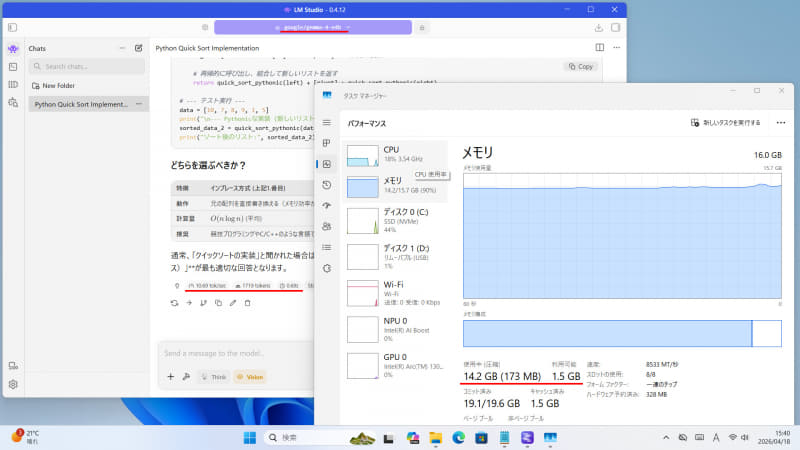This screenshot has height=450, width=800.
Task: Open the folder view icon below Chat
Action: pyautogui.click(x=13, y=67)
